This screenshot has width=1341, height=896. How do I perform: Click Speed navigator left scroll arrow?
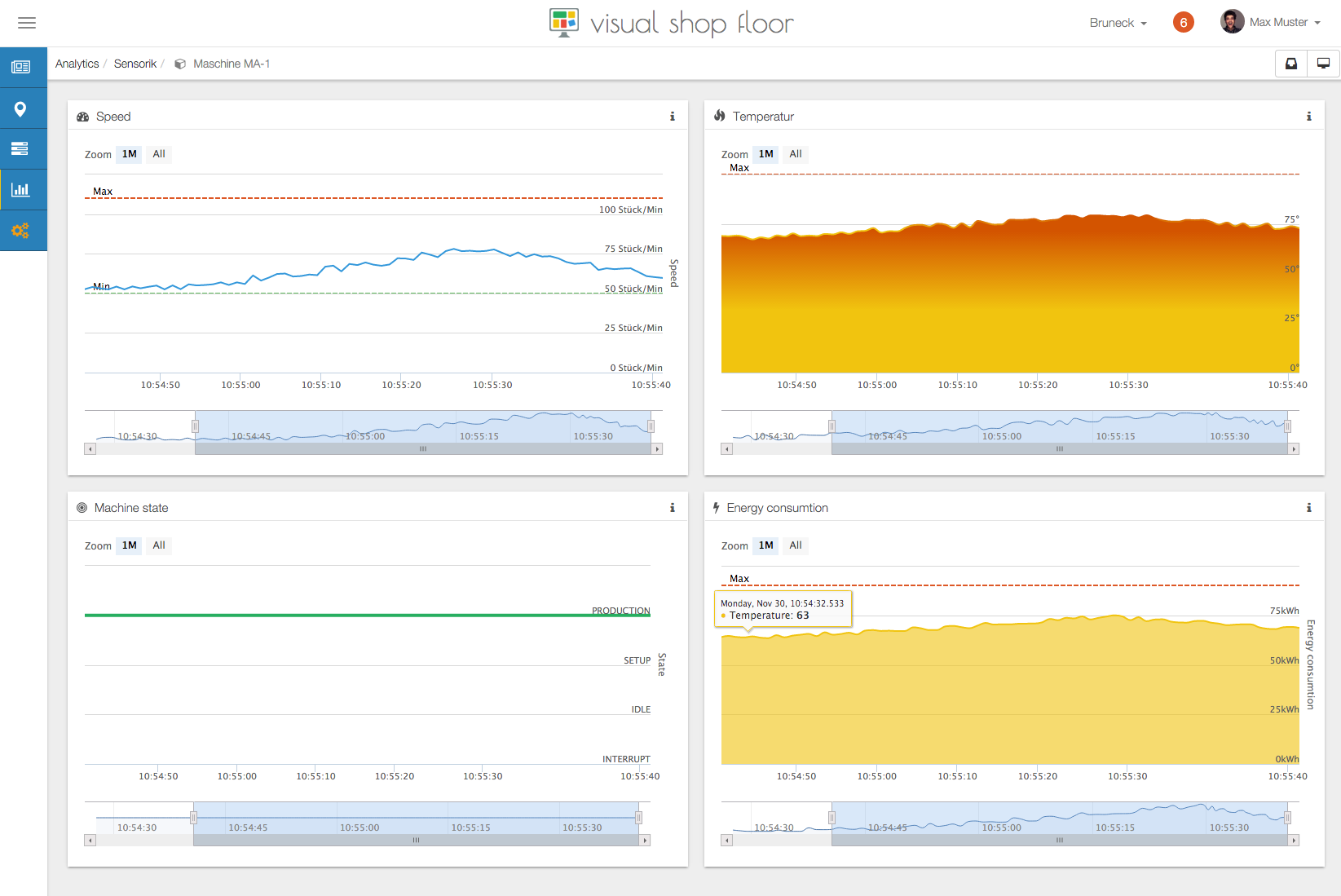[x=90, y=449]
